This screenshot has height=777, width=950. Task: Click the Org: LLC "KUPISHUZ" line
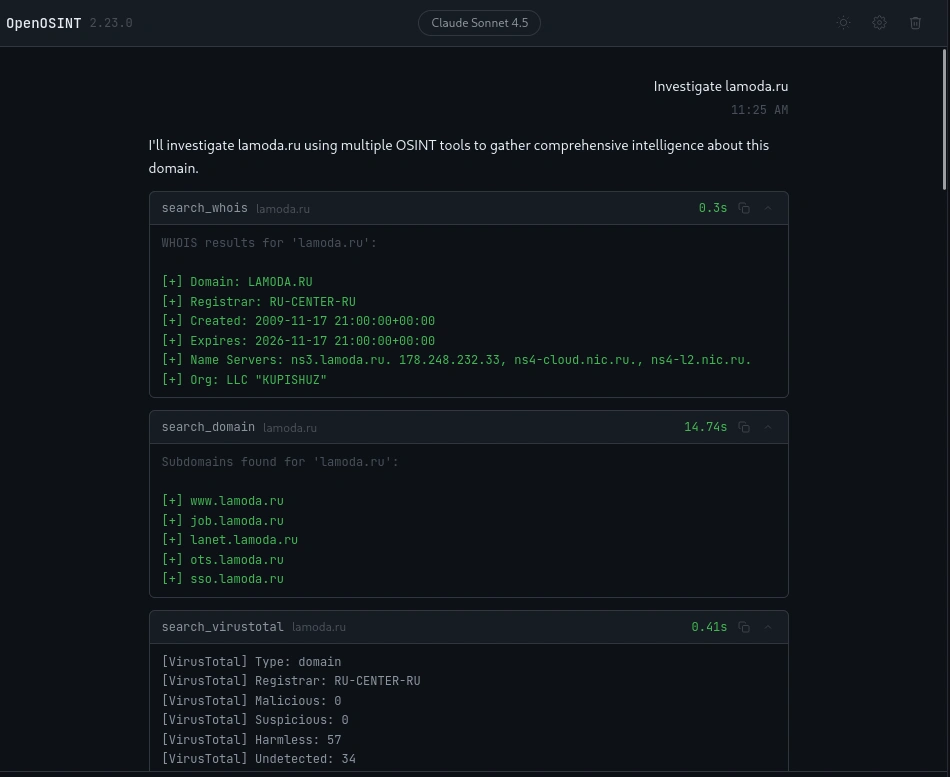tap(244, 379)
